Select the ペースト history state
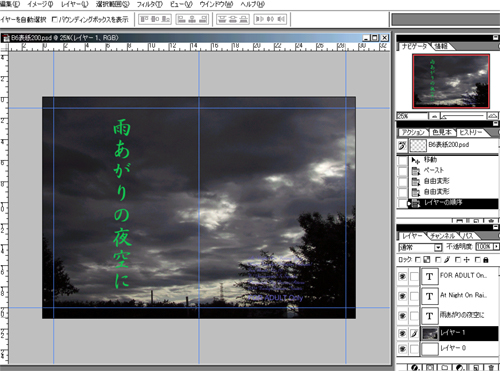The height and width of the screenshot is (371, 500). [453, 170]
